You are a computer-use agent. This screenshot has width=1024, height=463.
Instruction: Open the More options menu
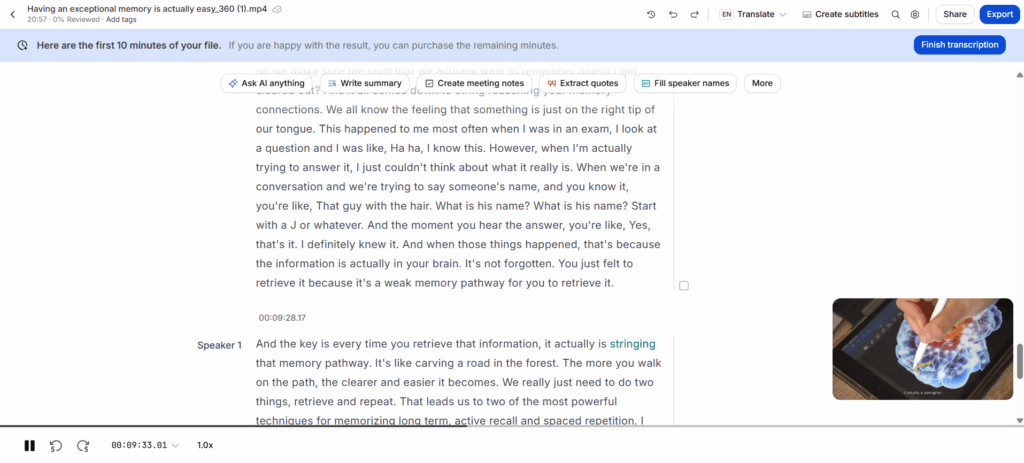tap(762, 84)
